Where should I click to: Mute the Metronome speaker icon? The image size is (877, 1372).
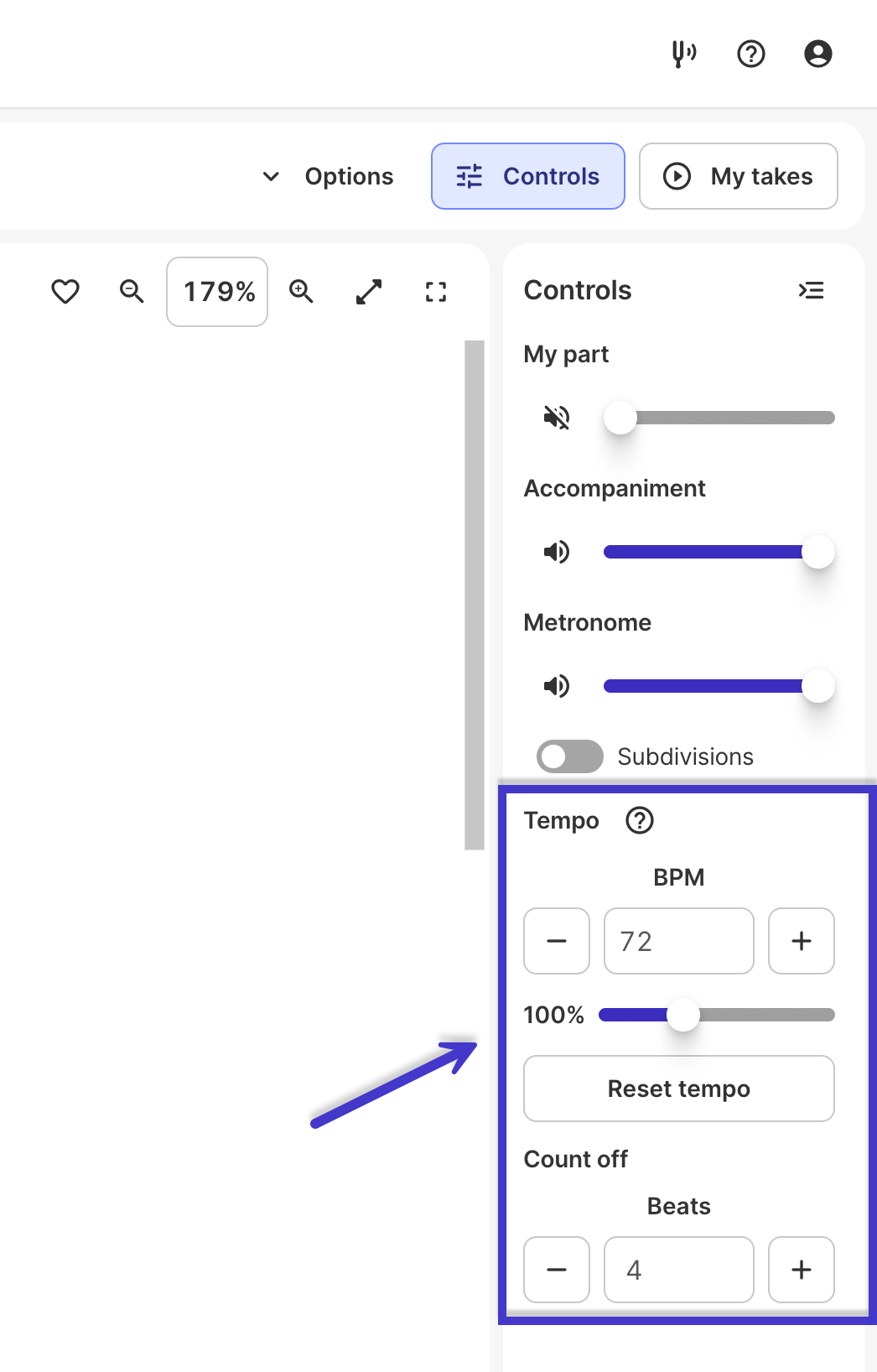[x=557, y=686]
